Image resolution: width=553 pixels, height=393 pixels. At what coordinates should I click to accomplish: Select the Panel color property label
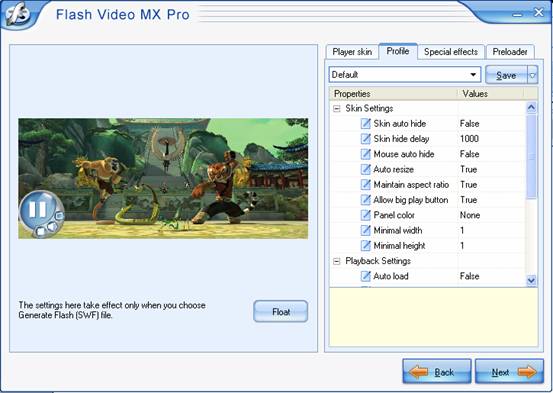coord(394,215)
